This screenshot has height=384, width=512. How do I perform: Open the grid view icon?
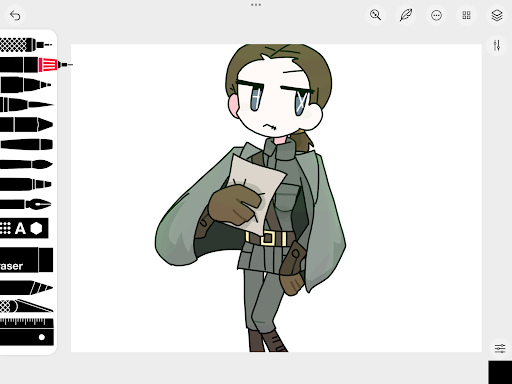466,15
